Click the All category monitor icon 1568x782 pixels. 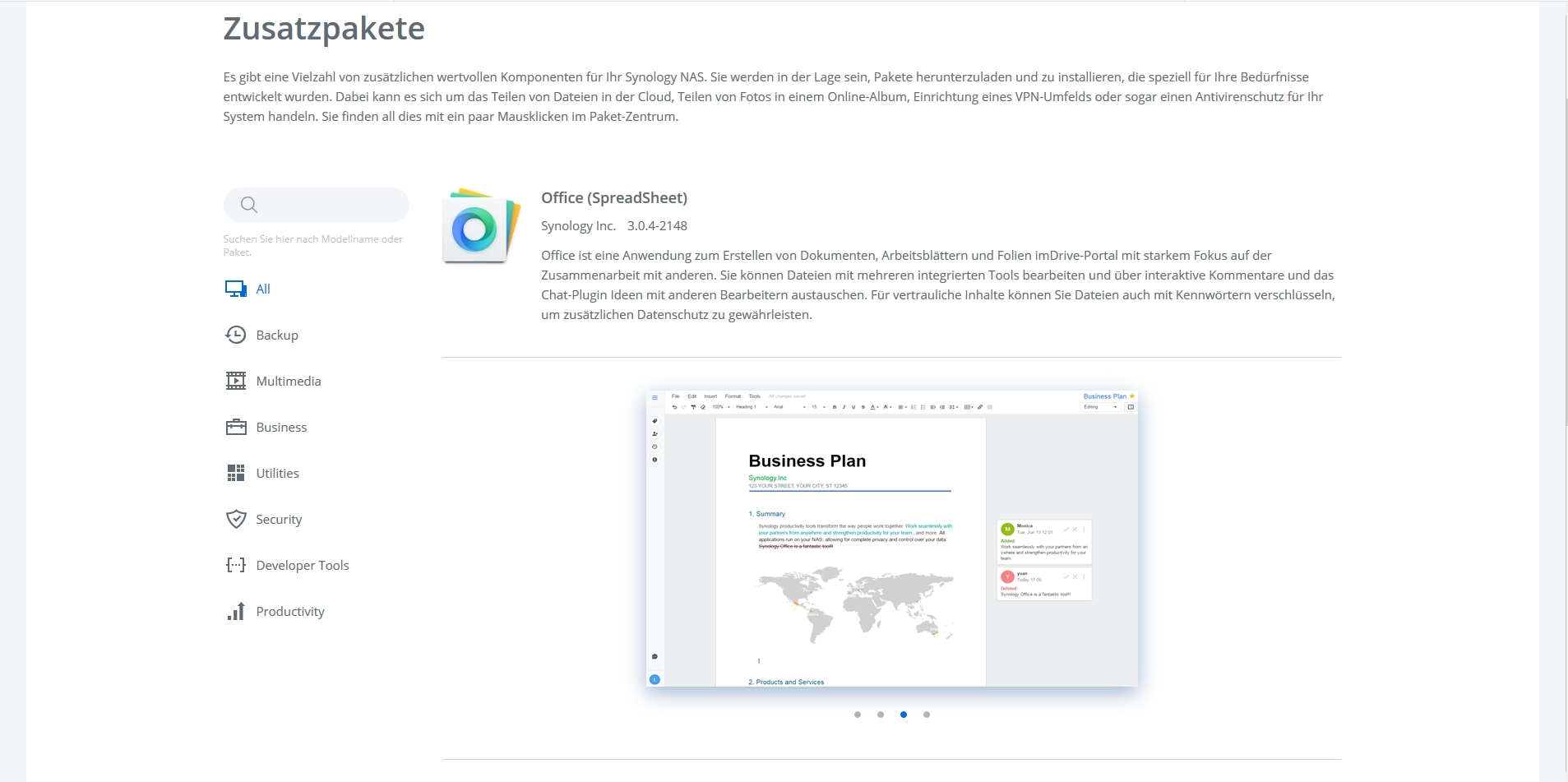click(x=236, y=289)
